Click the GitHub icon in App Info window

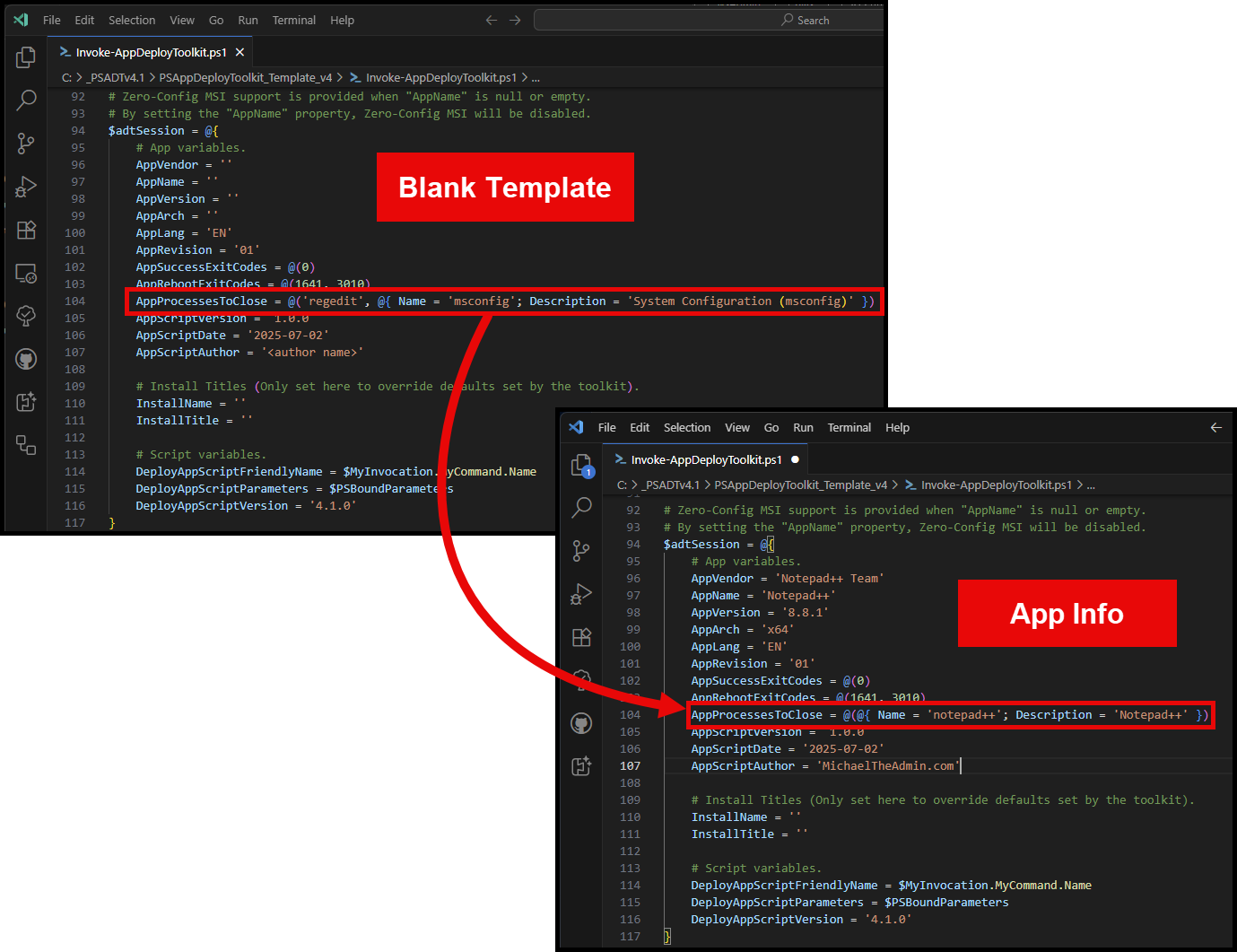581,723
